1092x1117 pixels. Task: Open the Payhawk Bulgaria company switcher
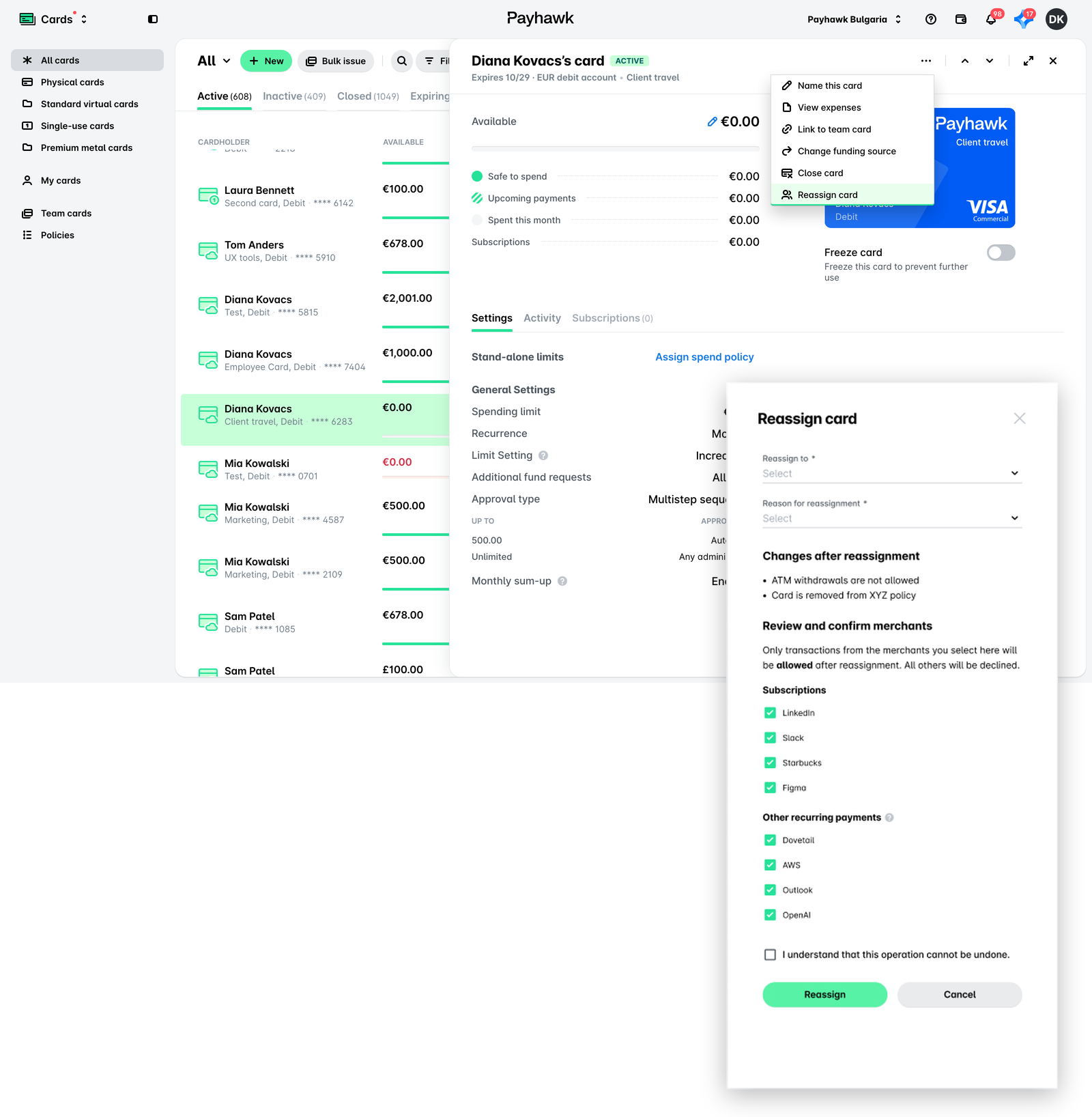pyautogui.click(x=854, y=19)
